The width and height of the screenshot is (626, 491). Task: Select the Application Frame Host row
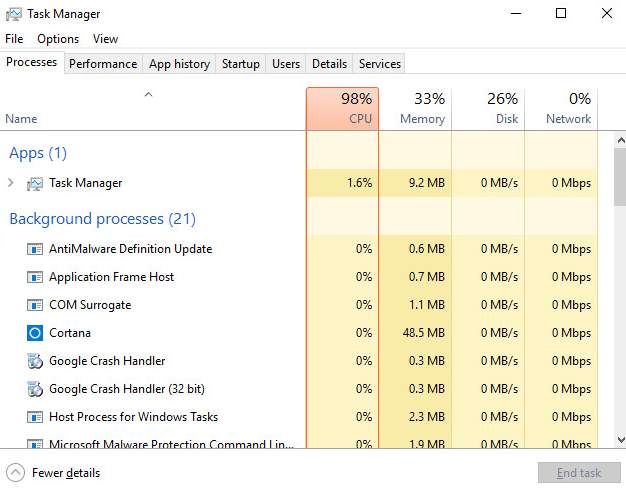click(299, 277)
